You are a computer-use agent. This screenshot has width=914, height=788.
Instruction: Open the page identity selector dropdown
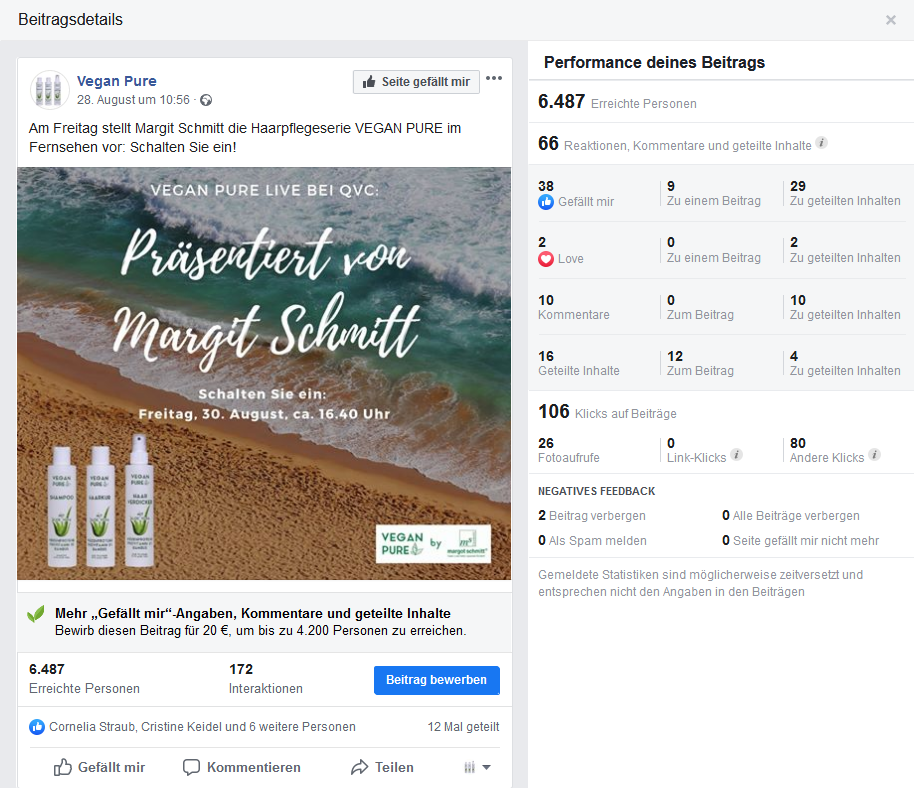point(477,768)
